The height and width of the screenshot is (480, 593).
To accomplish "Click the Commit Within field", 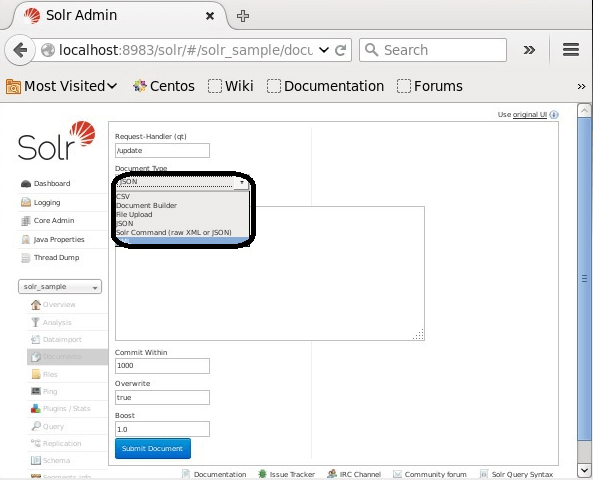I will pos(162,366).
